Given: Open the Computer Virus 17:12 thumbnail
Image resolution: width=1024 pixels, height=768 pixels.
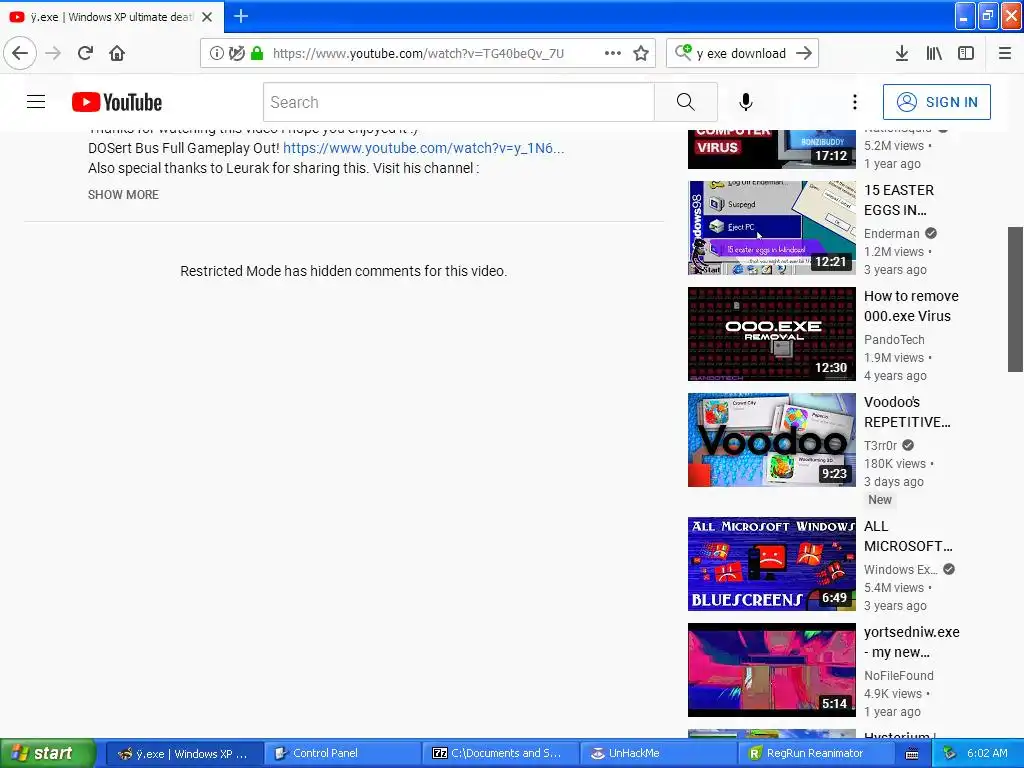Looking at the screenshot, I should pyautogui.click(x=771, y=149).
